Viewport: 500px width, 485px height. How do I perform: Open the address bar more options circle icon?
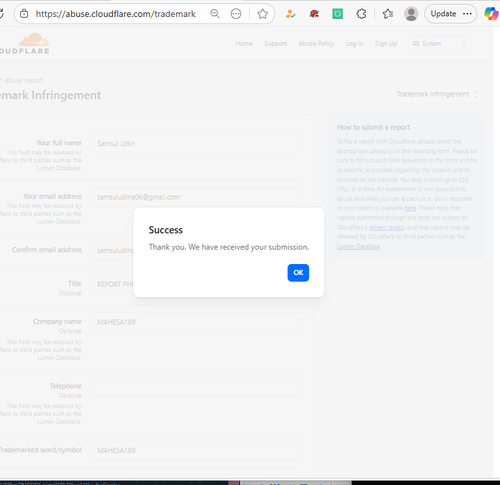[236, 14]
